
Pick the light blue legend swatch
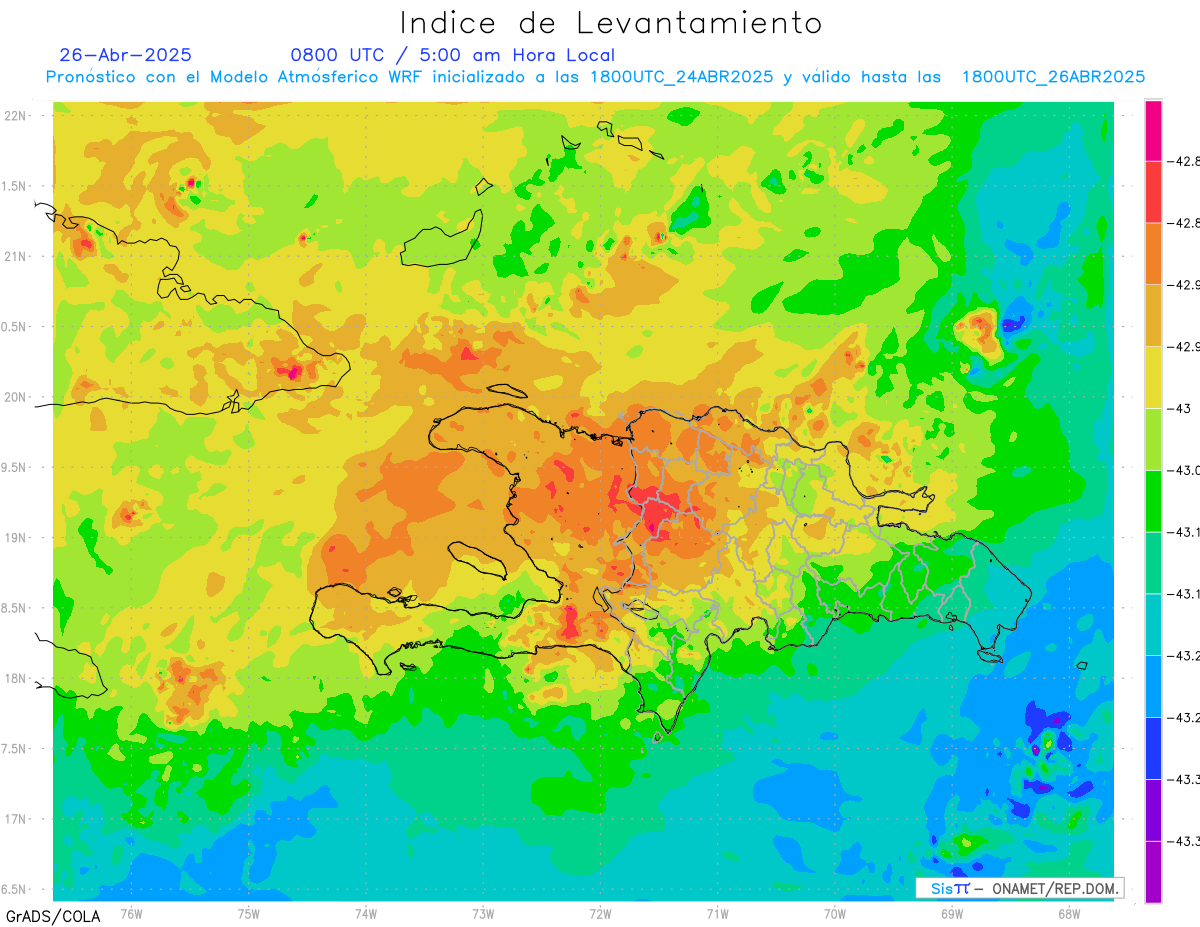[x=1153, y=686]
